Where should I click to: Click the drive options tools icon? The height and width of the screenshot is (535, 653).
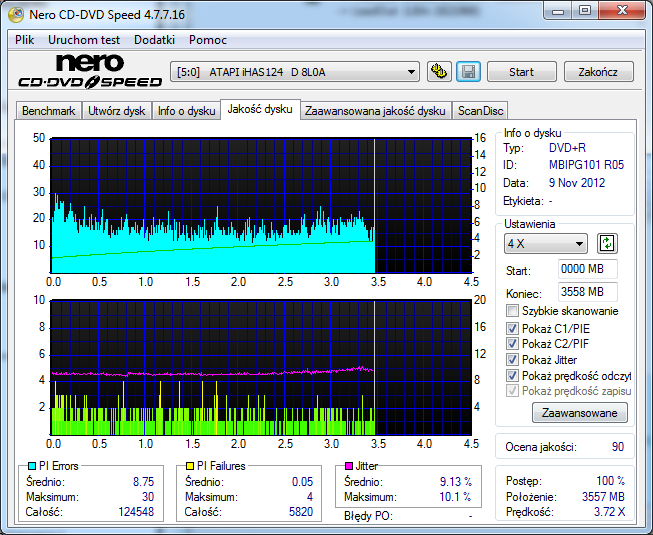439,72
